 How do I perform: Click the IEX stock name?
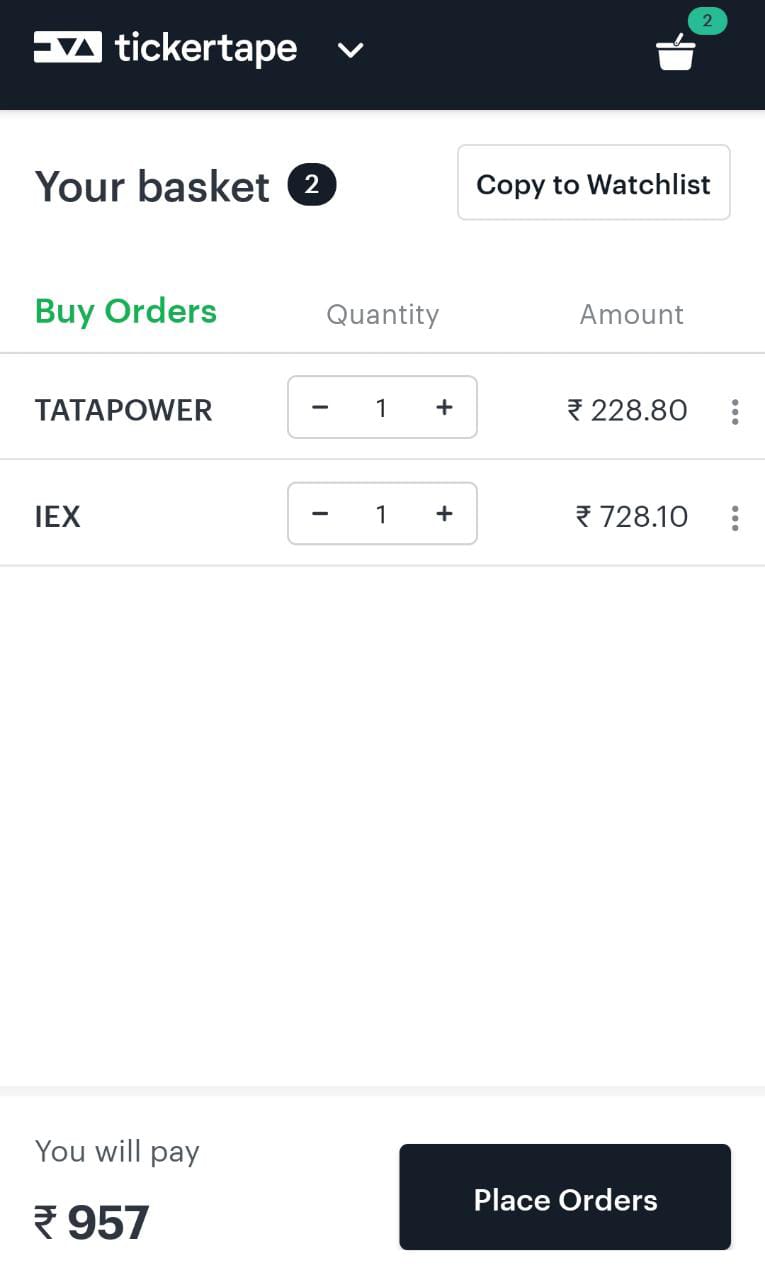[58, 517]
